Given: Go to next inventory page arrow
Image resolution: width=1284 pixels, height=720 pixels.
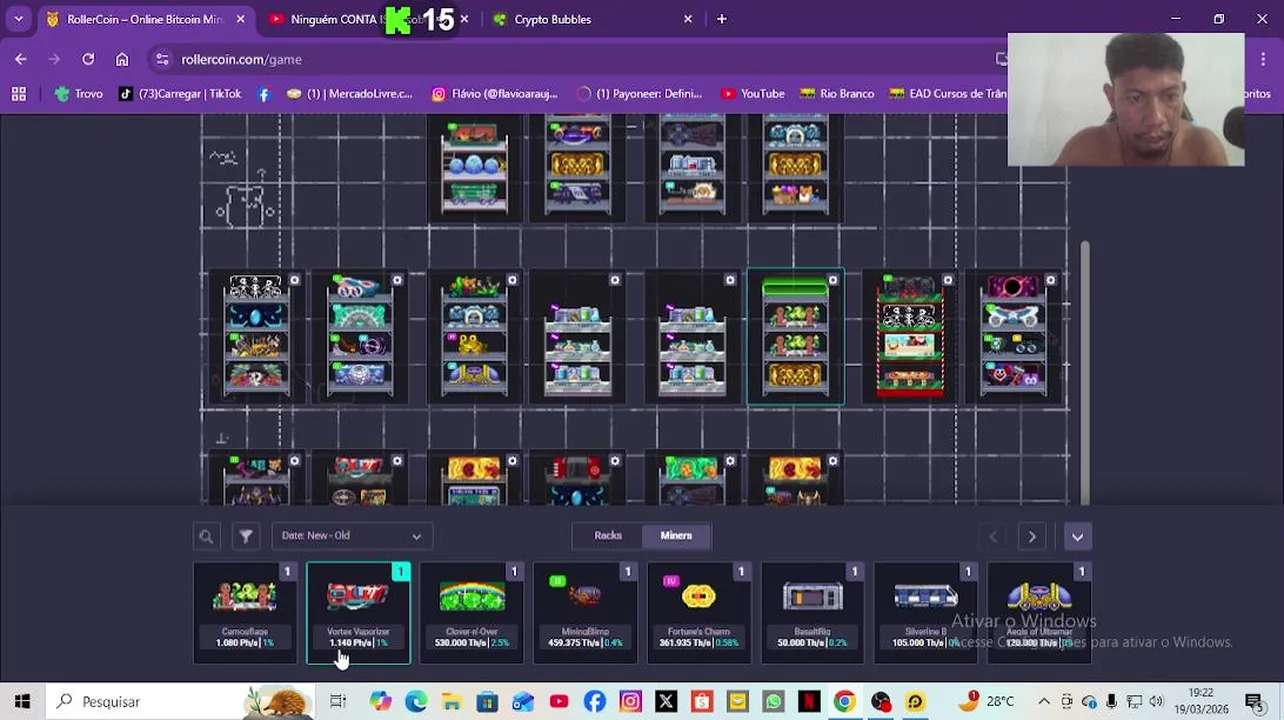Looking at the screenshot, I should point(1032,537).
